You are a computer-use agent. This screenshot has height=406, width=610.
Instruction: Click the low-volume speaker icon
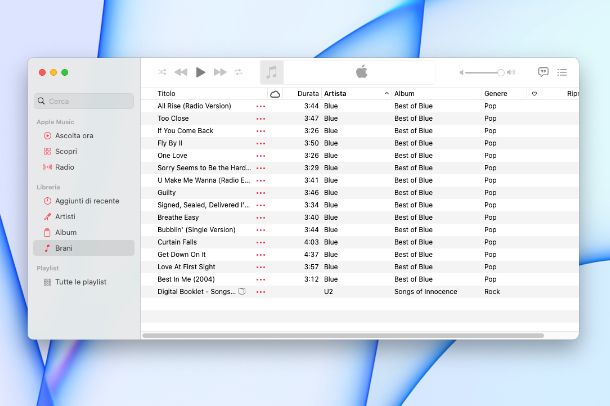coord(461,72)
